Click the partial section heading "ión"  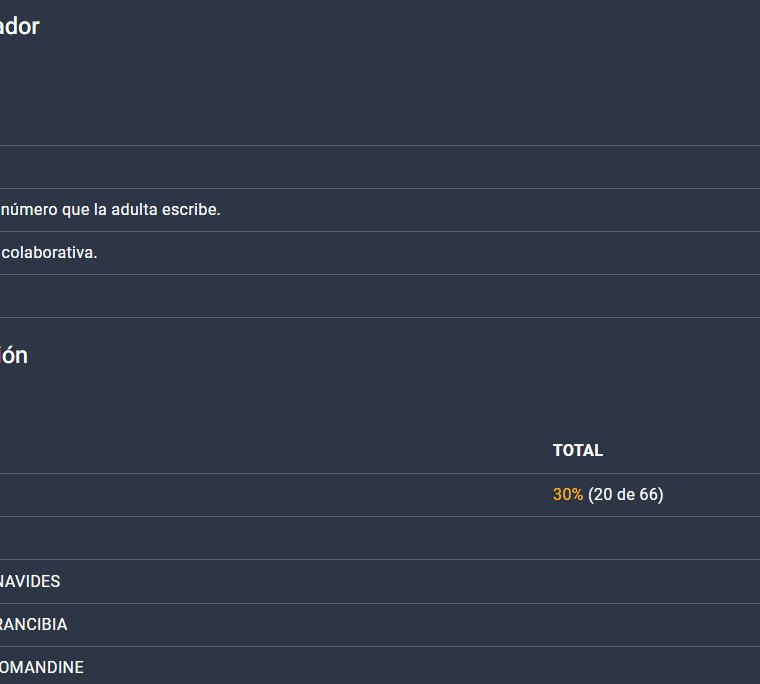click(x=13, y=355)
